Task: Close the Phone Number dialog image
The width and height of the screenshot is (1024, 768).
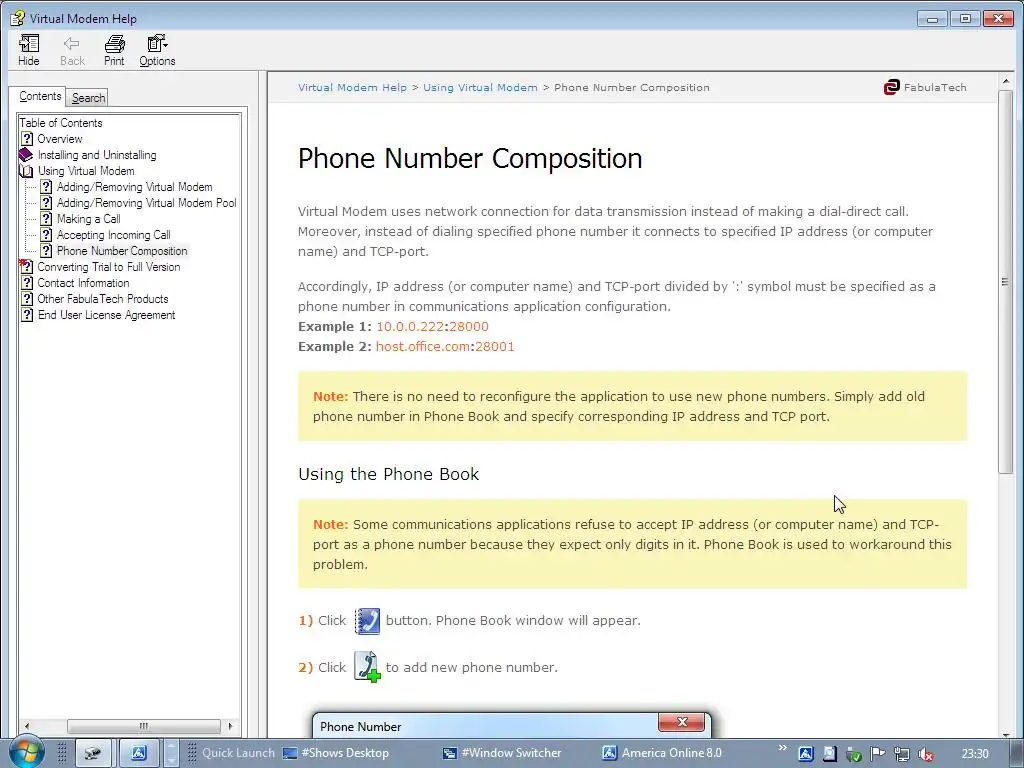Action: tap(681, 722)
